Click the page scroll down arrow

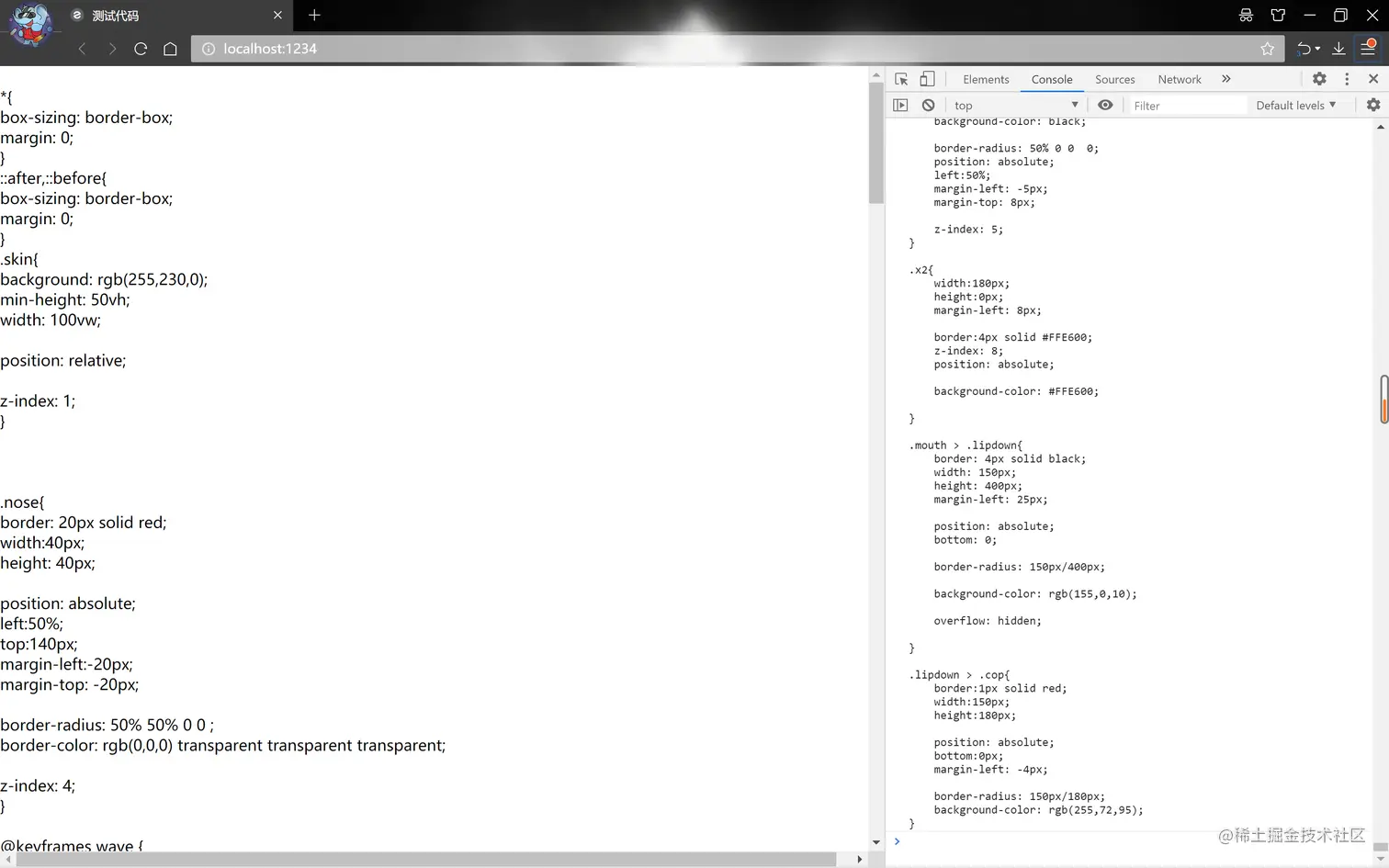point(875,842)
